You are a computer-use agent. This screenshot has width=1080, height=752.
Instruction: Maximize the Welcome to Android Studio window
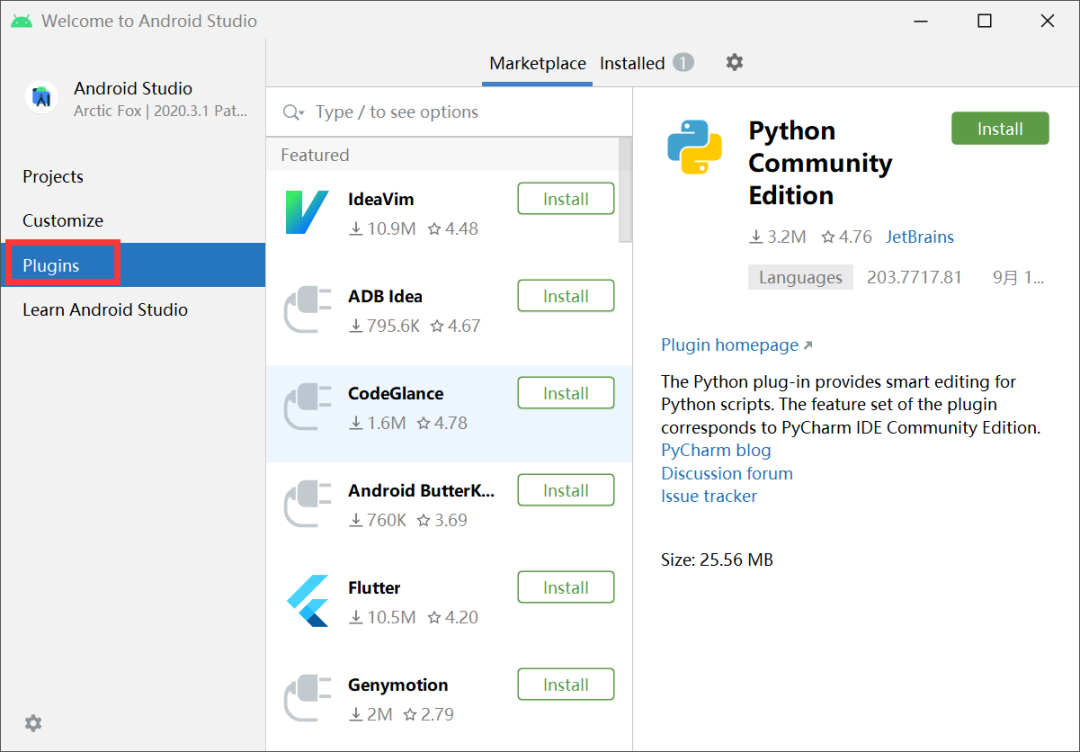985,21
